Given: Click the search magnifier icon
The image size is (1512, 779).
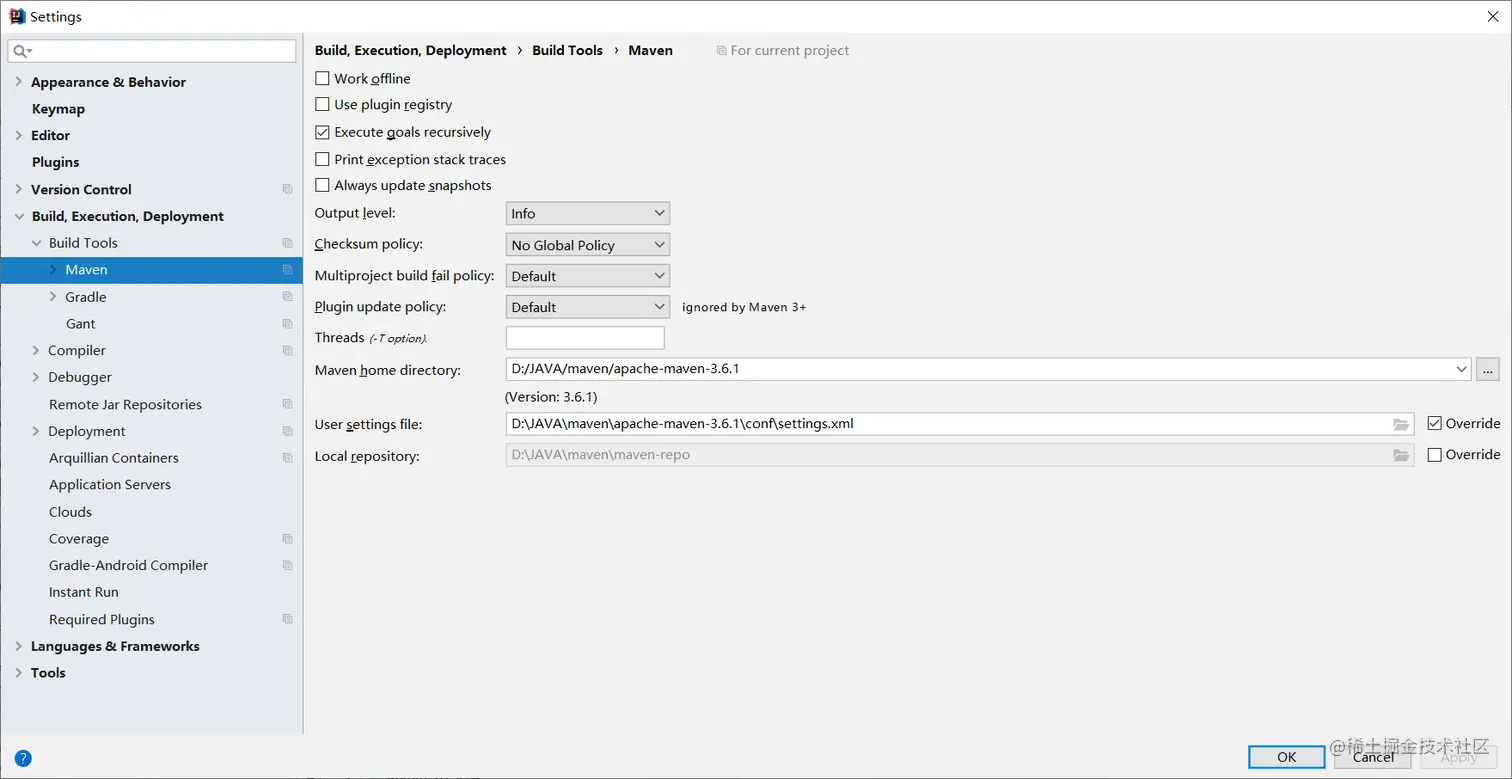Looking at the screenshot, I should tap(21, 51).
